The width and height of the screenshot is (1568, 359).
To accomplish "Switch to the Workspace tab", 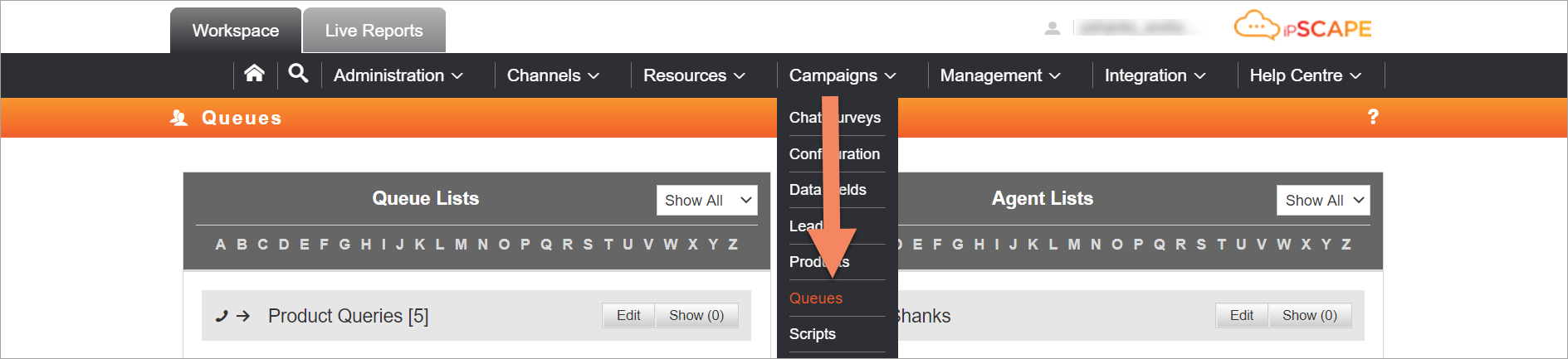I will click(x=236, y=31).
